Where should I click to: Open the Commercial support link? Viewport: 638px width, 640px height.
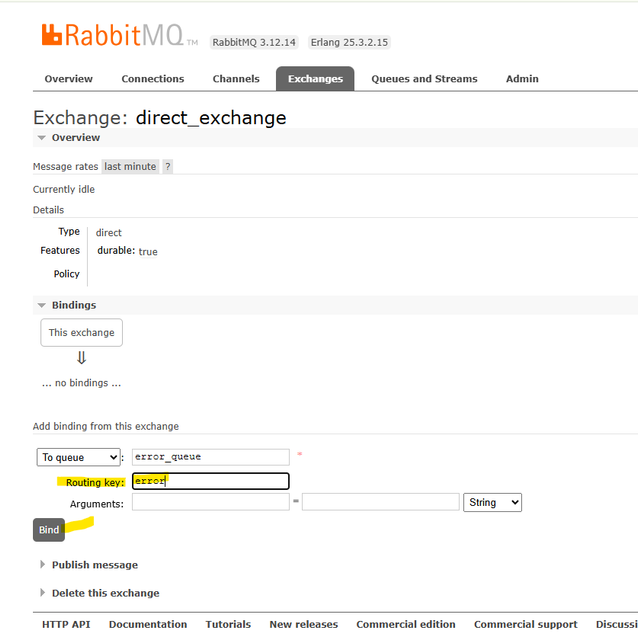coord(526,624)
